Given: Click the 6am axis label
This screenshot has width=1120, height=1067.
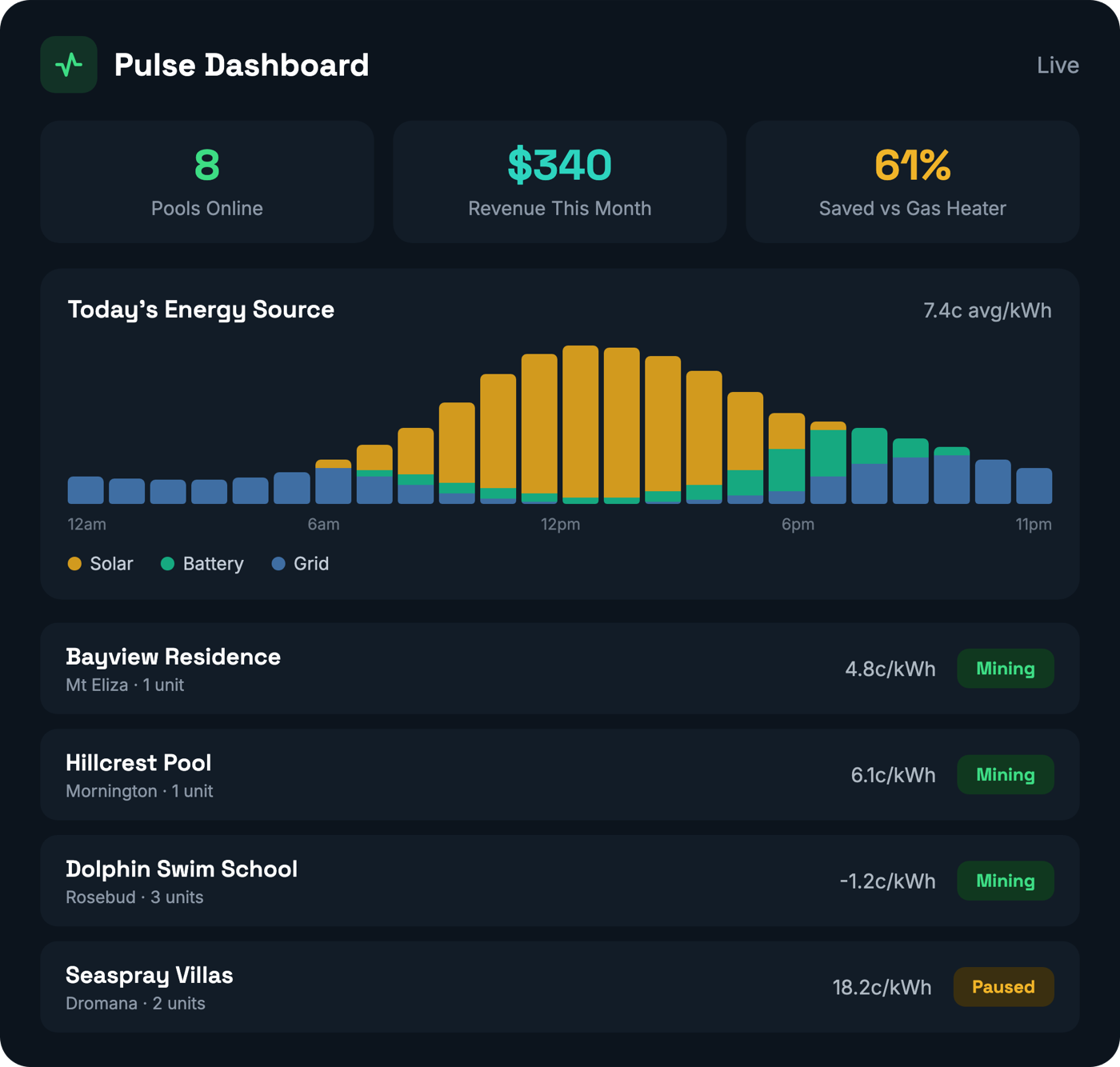Looking at the screenshot, I should [x=324, y=525].
